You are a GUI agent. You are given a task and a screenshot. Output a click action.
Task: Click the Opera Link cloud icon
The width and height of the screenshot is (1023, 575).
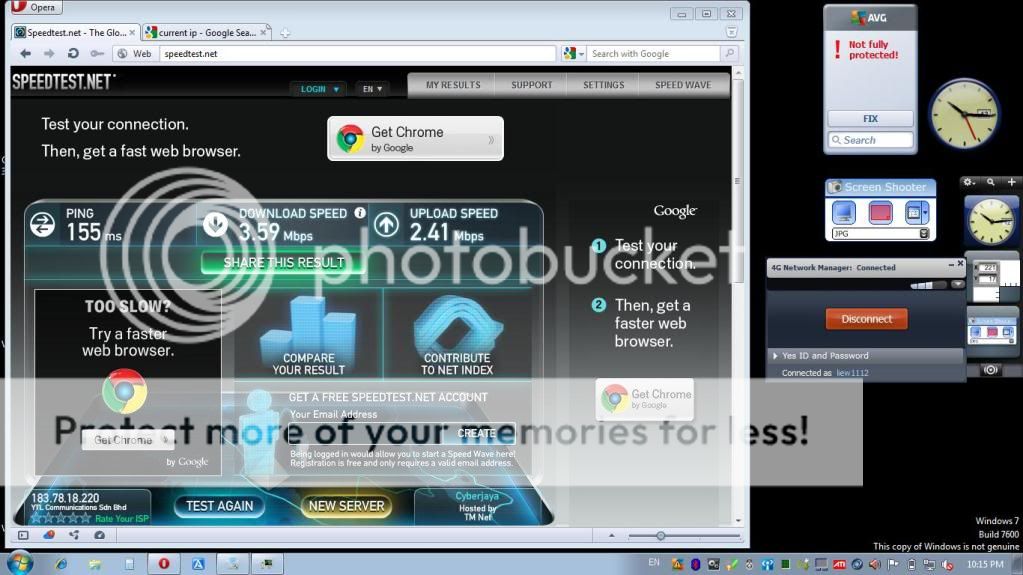point(49,535)
